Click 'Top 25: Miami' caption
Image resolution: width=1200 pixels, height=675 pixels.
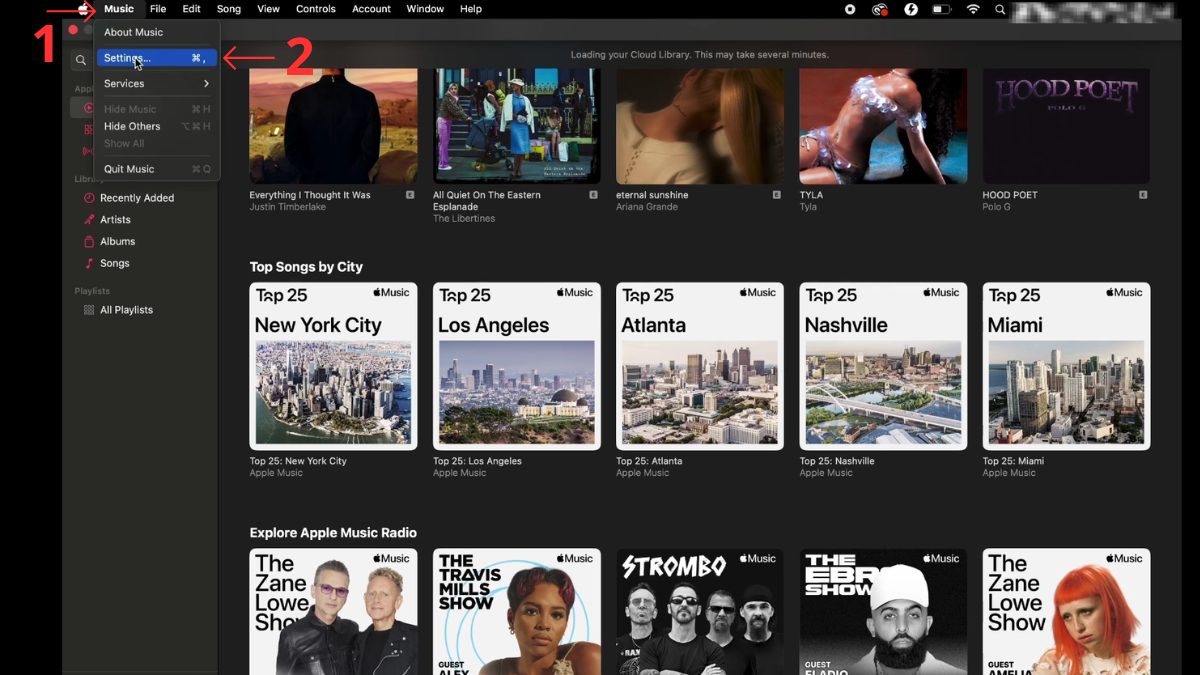pyautogui.click(x=1013, y=461)
